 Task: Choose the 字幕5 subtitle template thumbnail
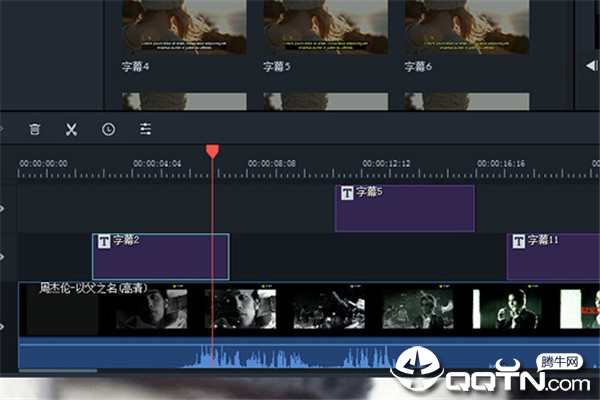pos(326,27)
